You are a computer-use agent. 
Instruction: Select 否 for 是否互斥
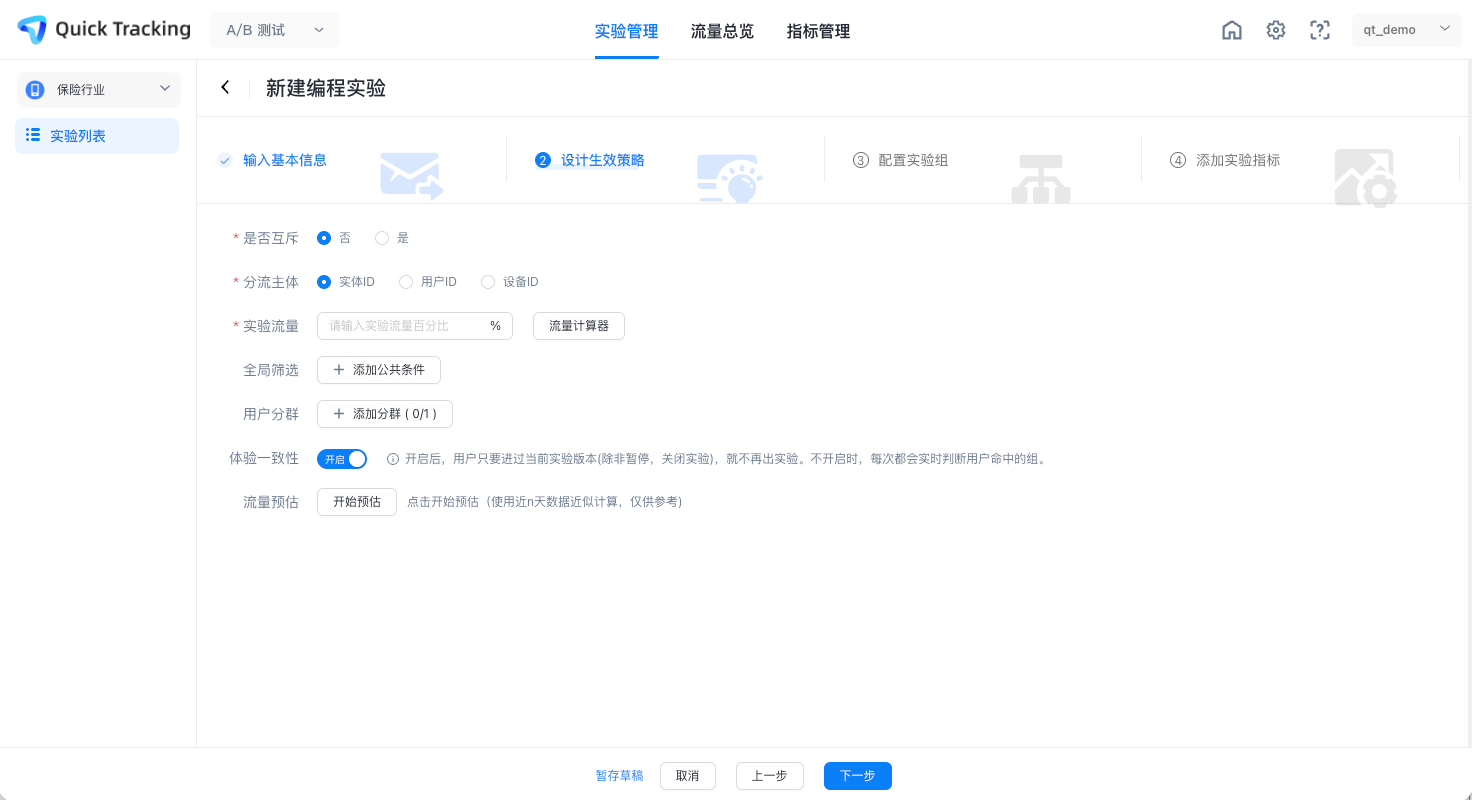coord(324,238)
